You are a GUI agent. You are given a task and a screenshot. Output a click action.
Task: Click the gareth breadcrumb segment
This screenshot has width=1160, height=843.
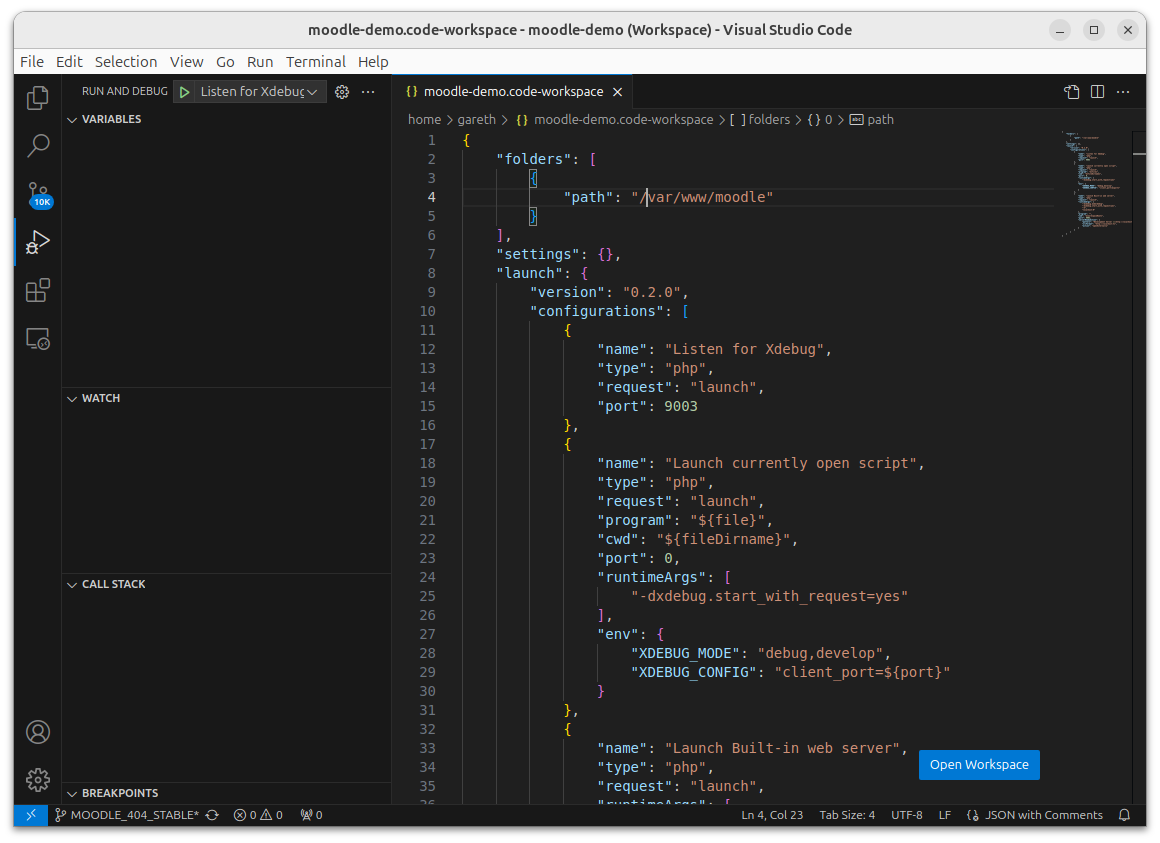[x=476, y=120]
